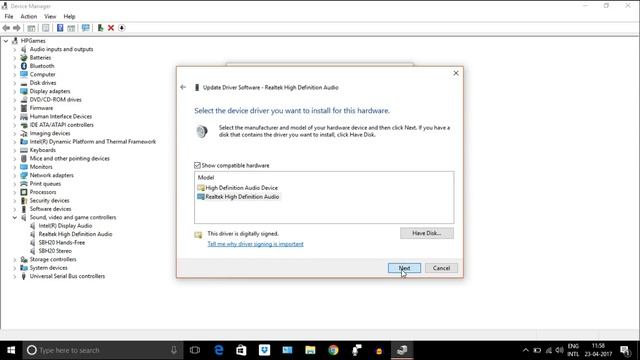Select the Imaging devices category
This screenshot has height=360, width=640.
pyautogui.click(x=50, y=133)
